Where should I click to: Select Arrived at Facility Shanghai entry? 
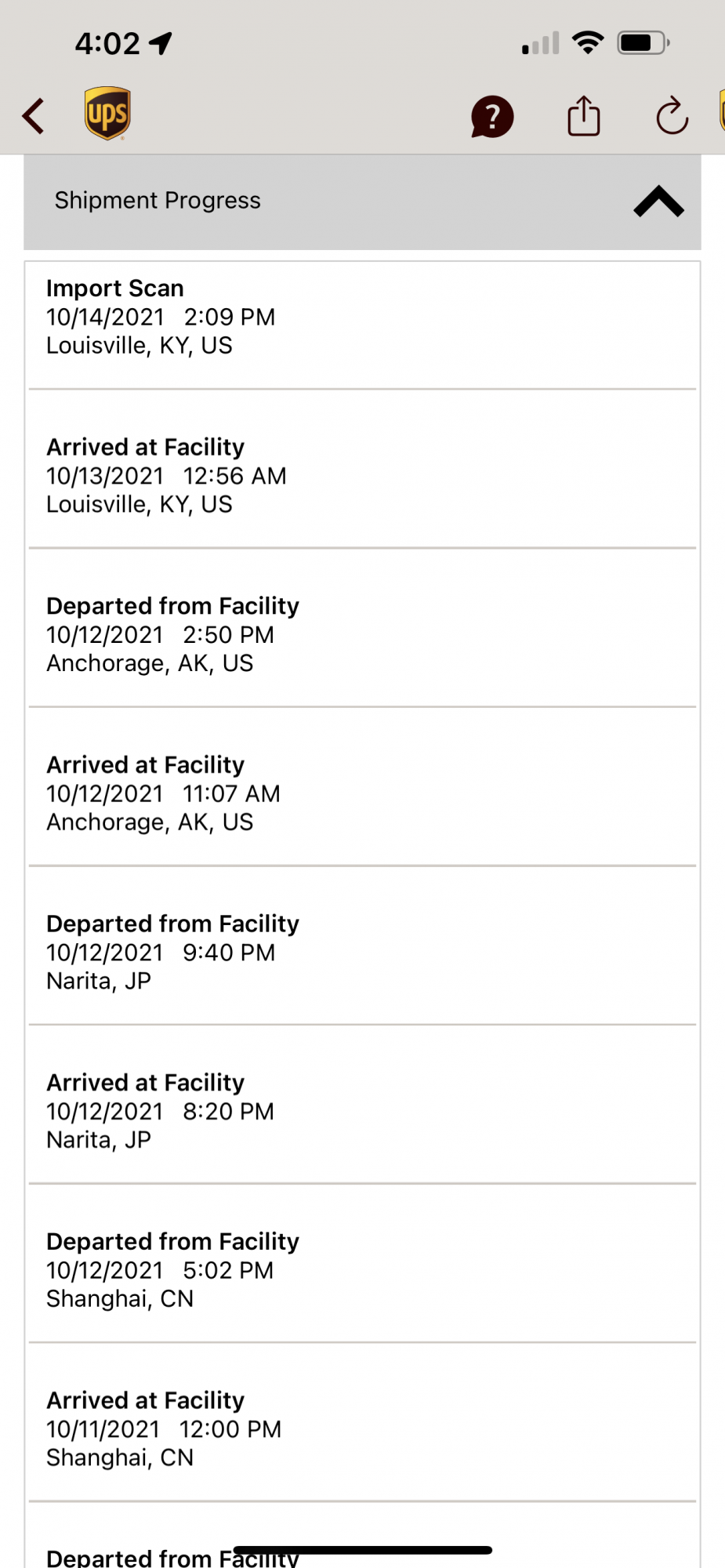[361, 1428]
